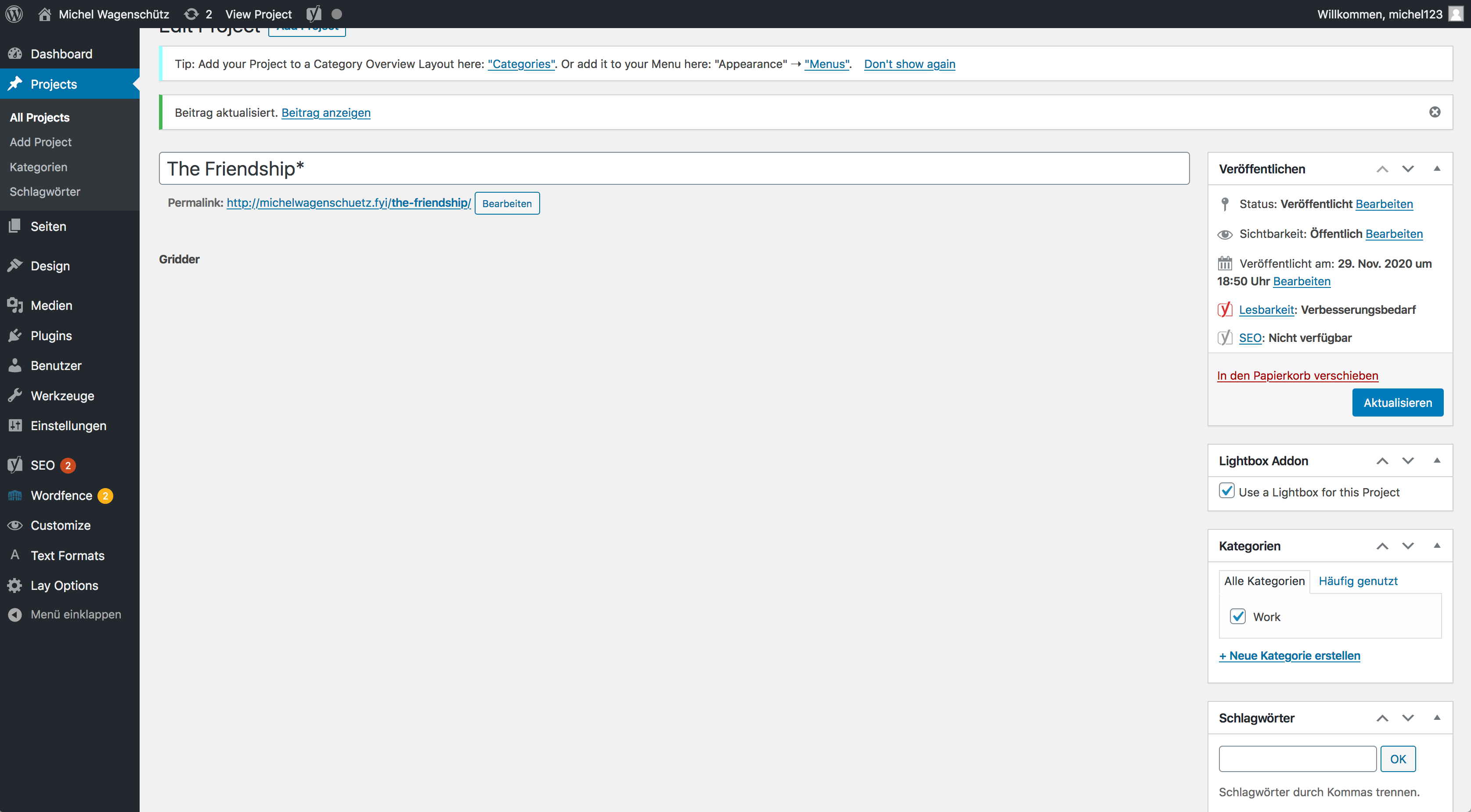Open Kategorien in the Projects submenu

38,167
